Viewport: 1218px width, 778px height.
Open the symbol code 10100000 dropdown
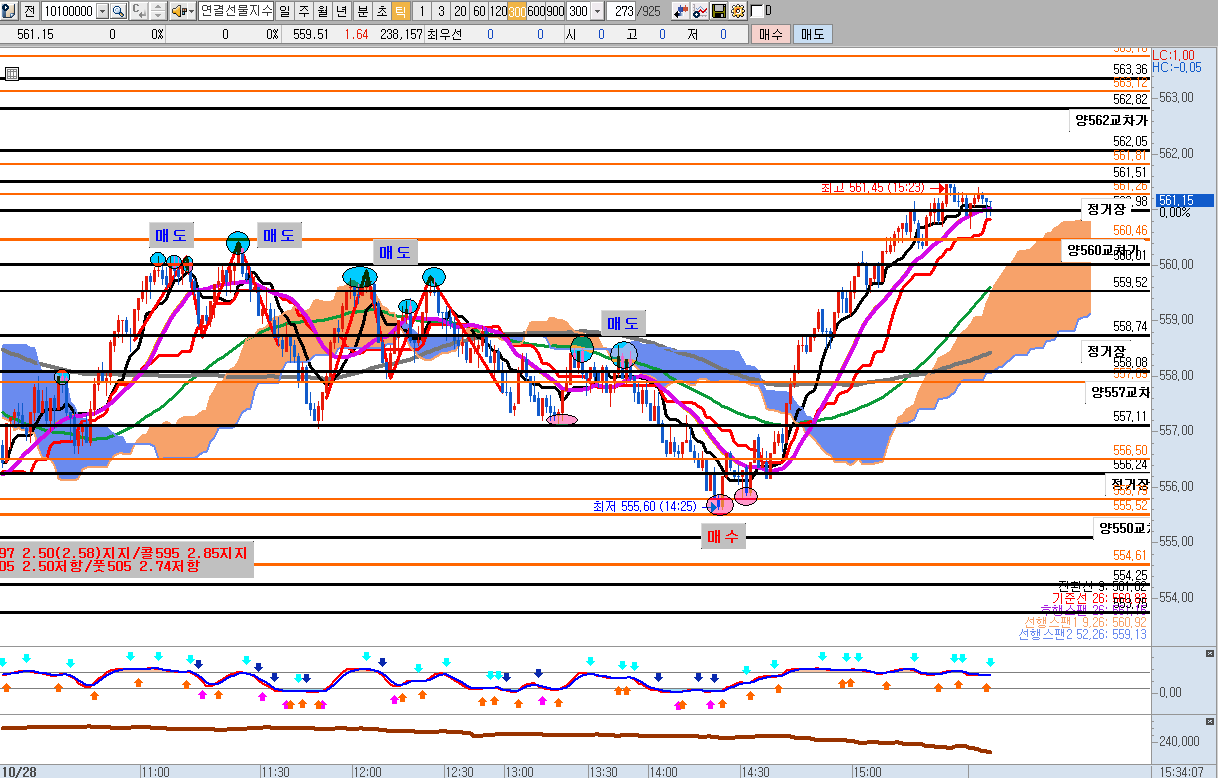pyautogui.click(x=102, y=11)
